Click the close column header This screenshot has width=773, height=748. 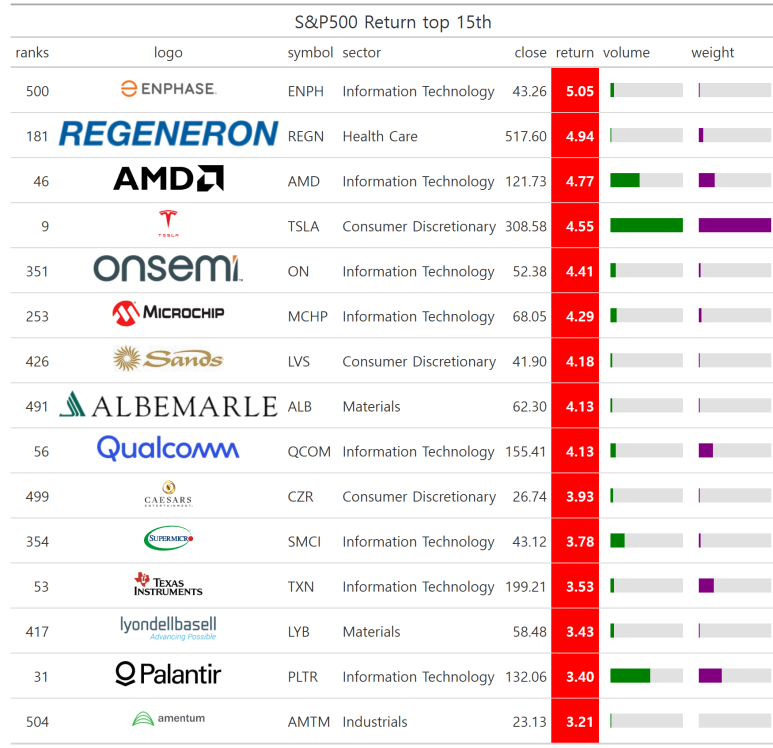click(530, 52)
